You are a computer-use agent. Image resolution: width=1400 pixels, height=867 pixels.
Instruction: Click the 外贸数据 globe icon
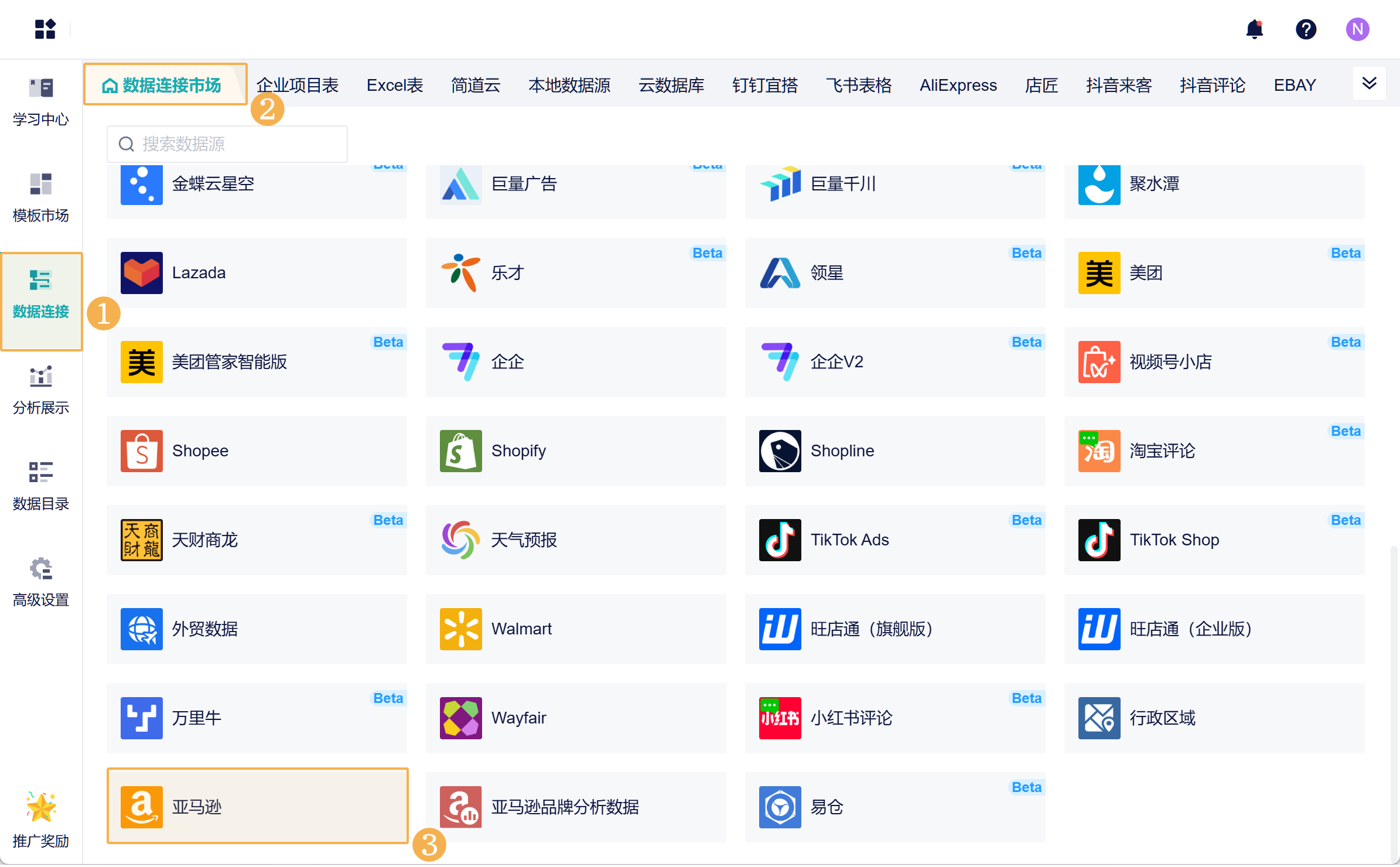(142, 629)
